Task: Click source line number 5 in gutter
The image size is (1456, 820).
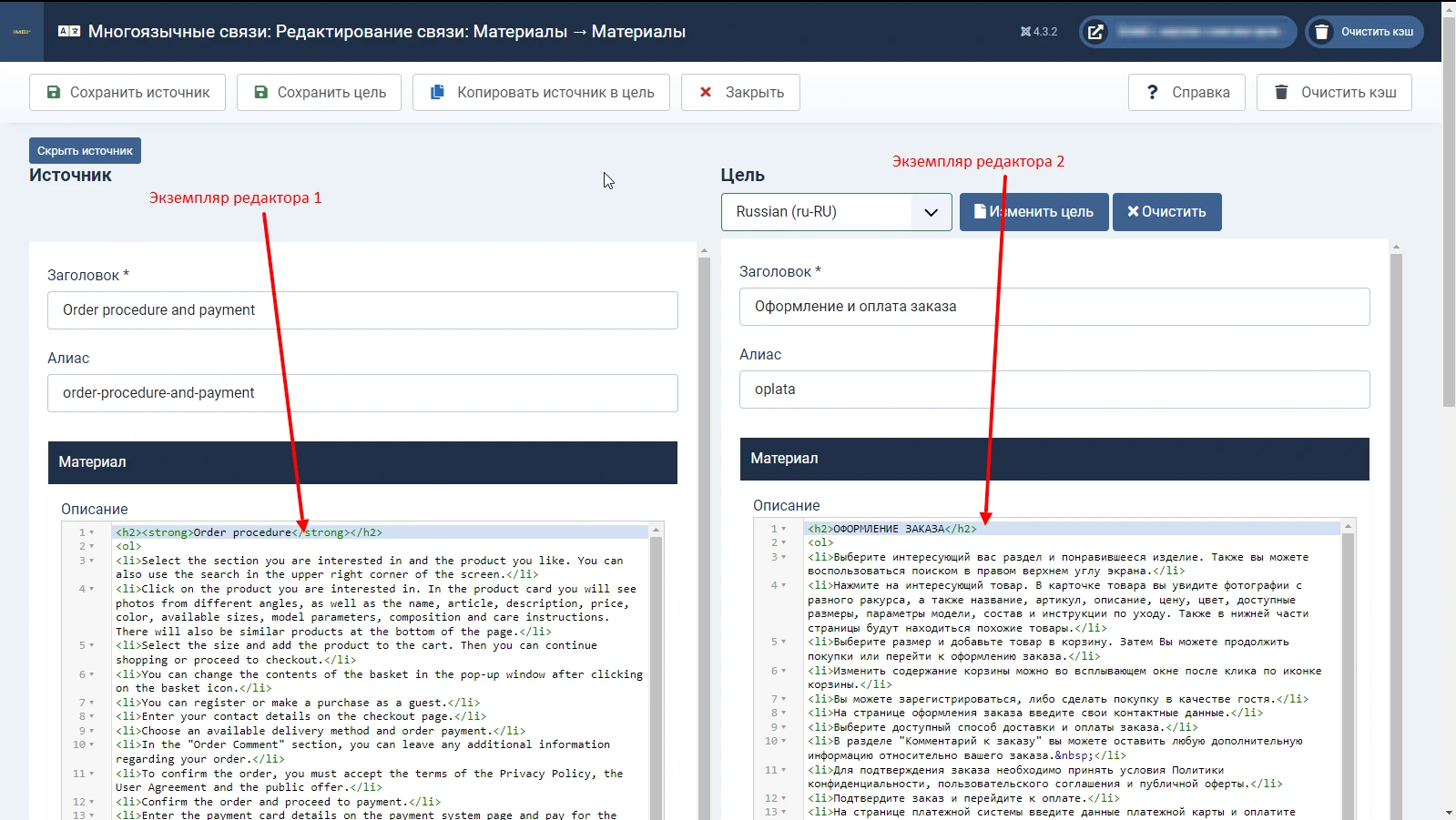Action: click(x=81, y=645)
